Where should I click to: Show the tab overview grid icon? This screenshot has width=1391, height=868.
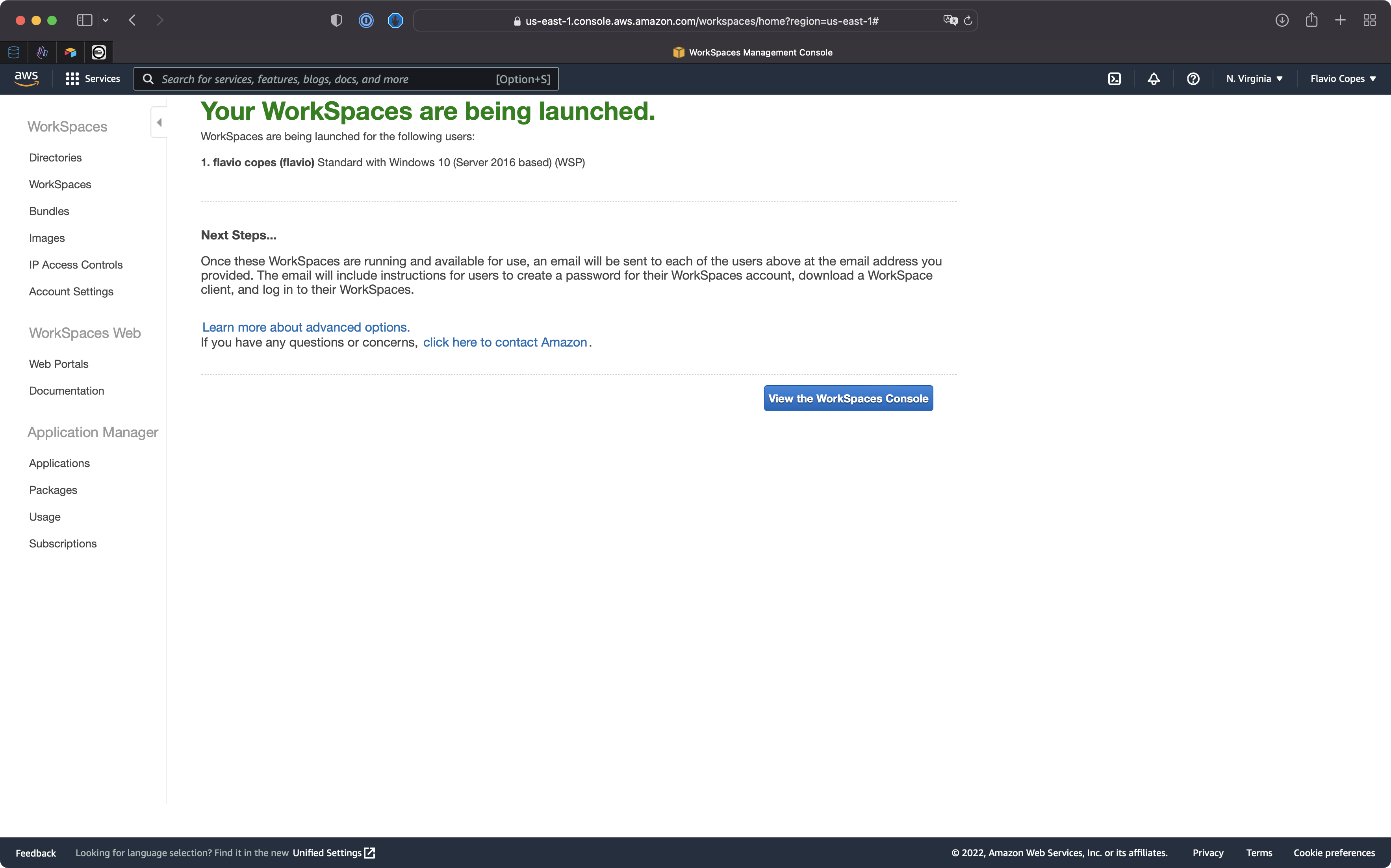click(1370, 20)
